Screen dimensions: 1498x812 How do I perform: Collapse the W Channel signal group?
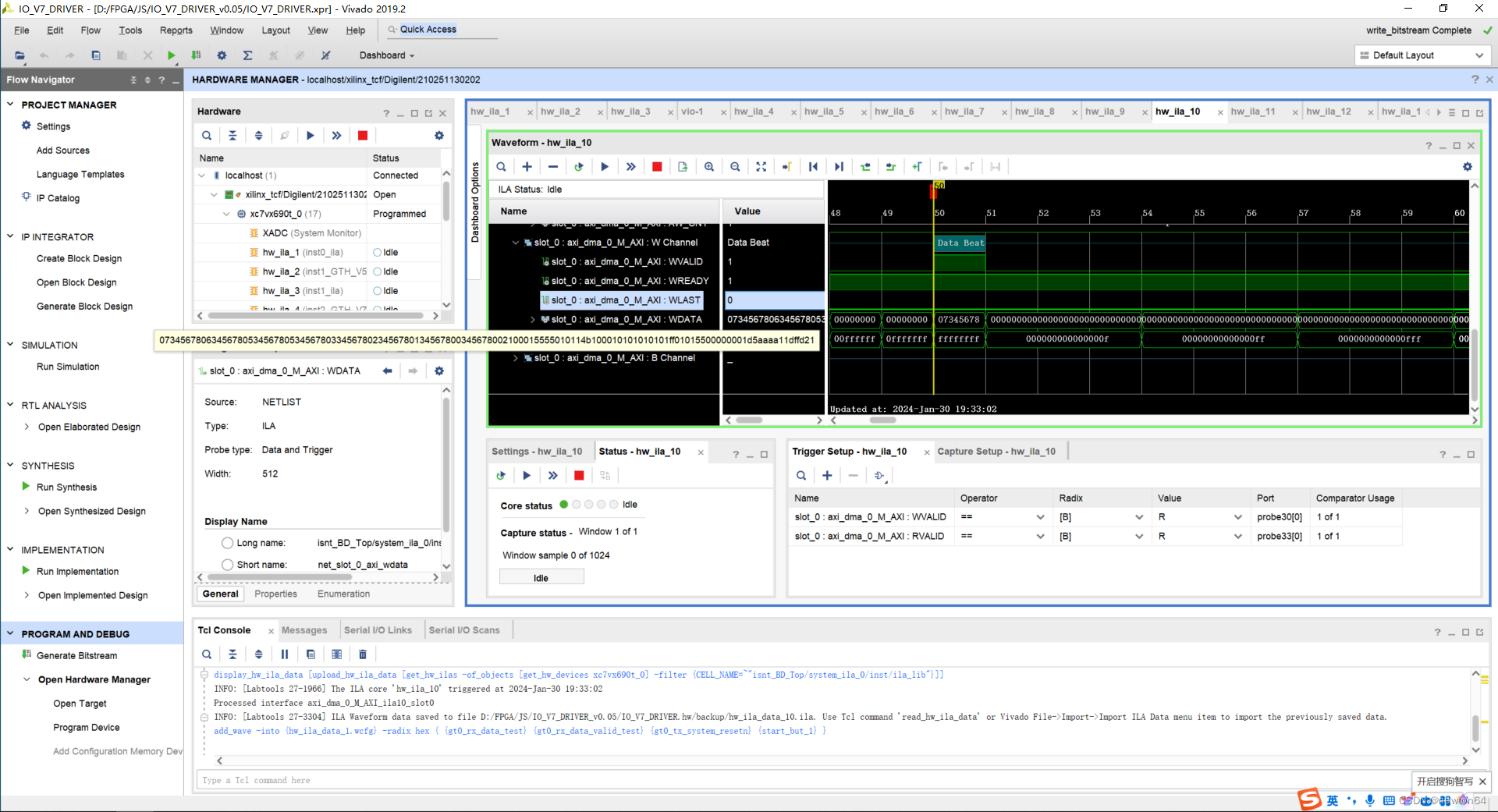point(516,242)
